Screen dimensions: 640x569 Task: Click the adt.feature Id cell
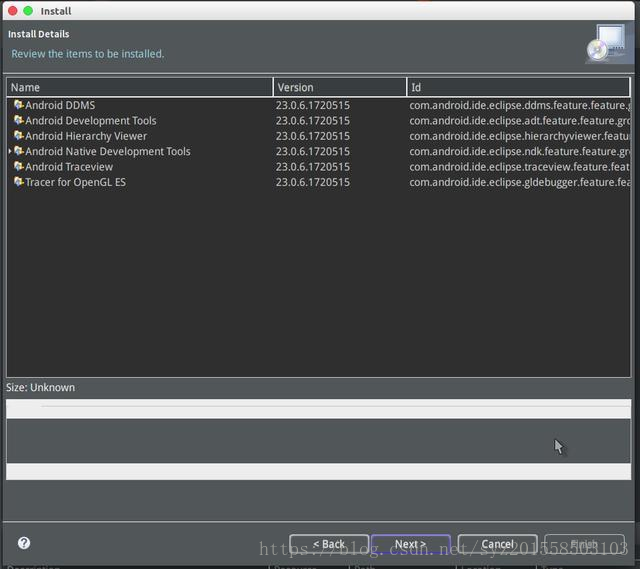520,121
